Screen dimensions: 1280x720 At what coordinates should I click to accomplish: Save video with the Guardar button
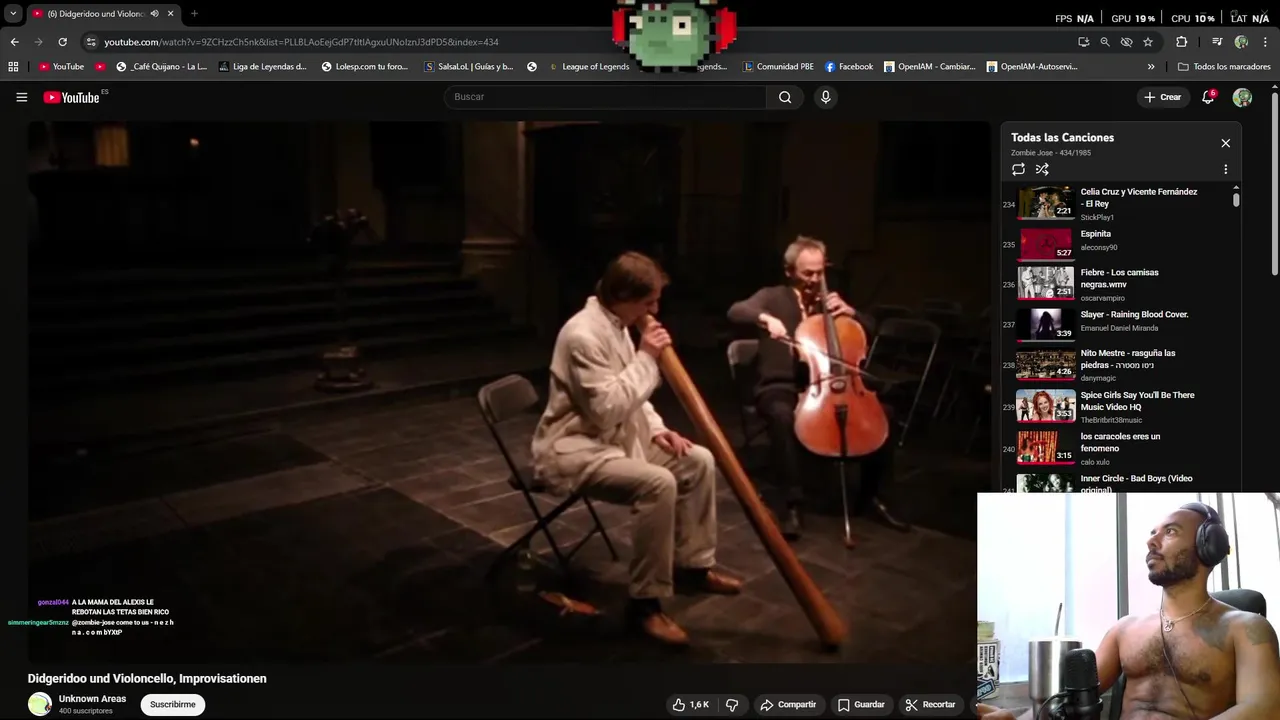click(x=861, y=705)
